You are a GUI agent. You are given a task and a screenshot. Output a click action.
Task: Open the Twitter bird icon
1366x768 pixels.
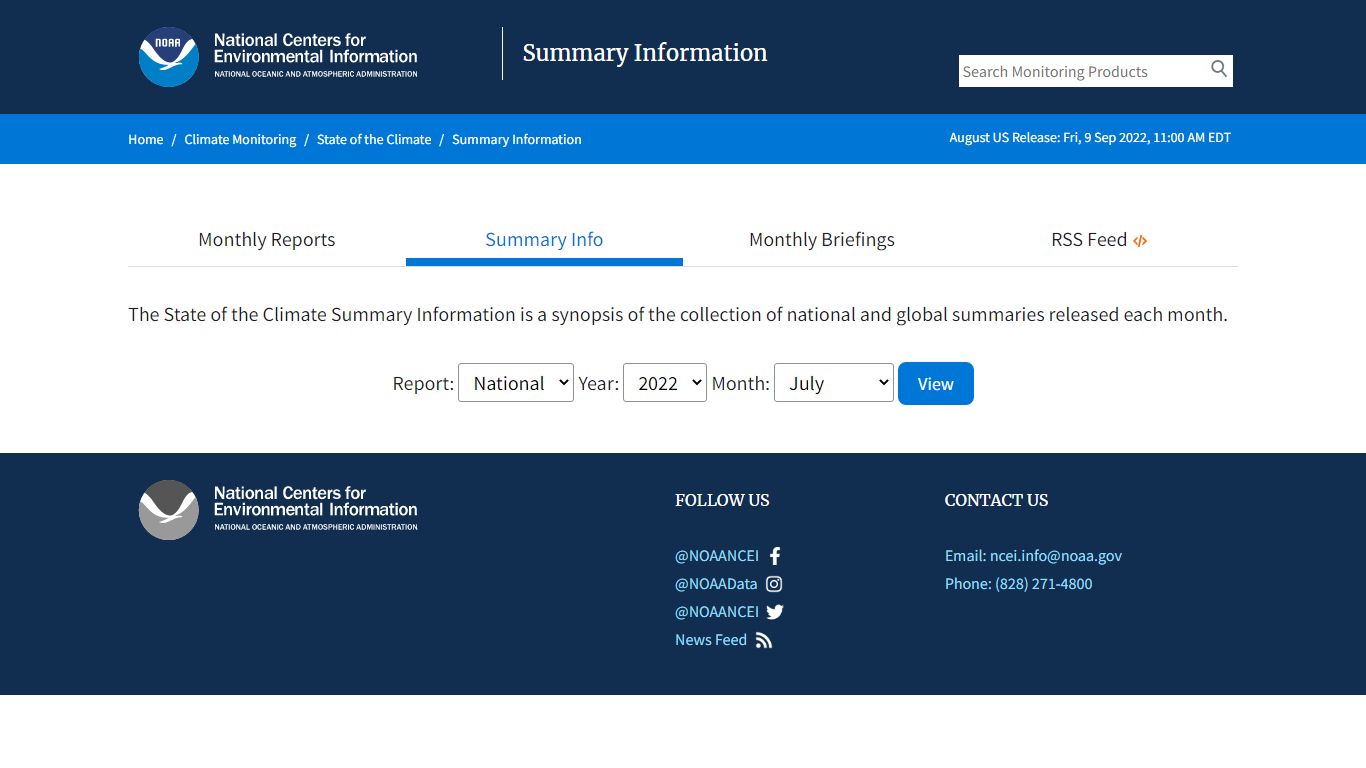point(775,612)
